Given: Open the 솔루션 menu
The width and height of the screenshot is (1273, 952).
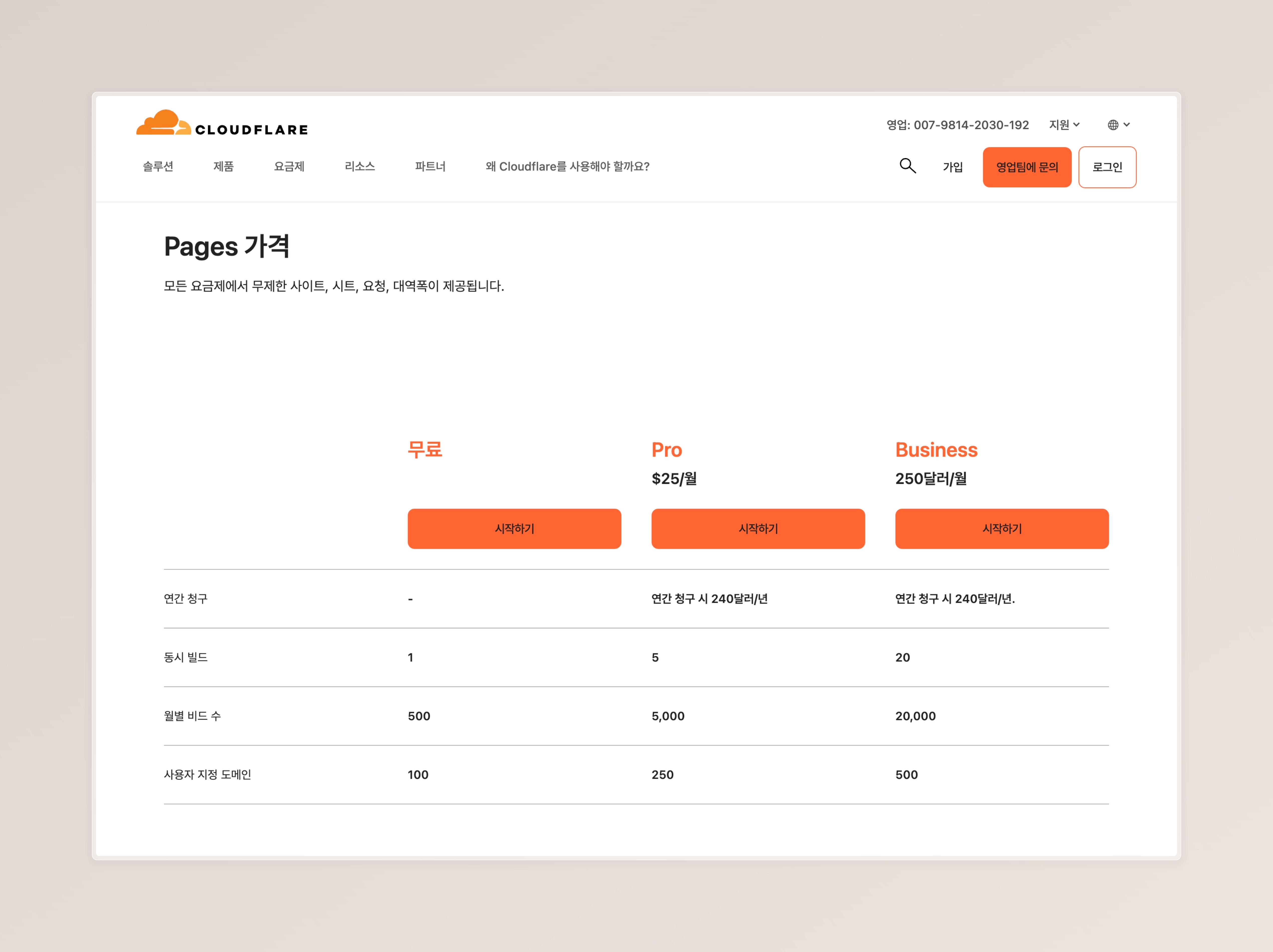Looking at the screenshot, I should 158,167.
